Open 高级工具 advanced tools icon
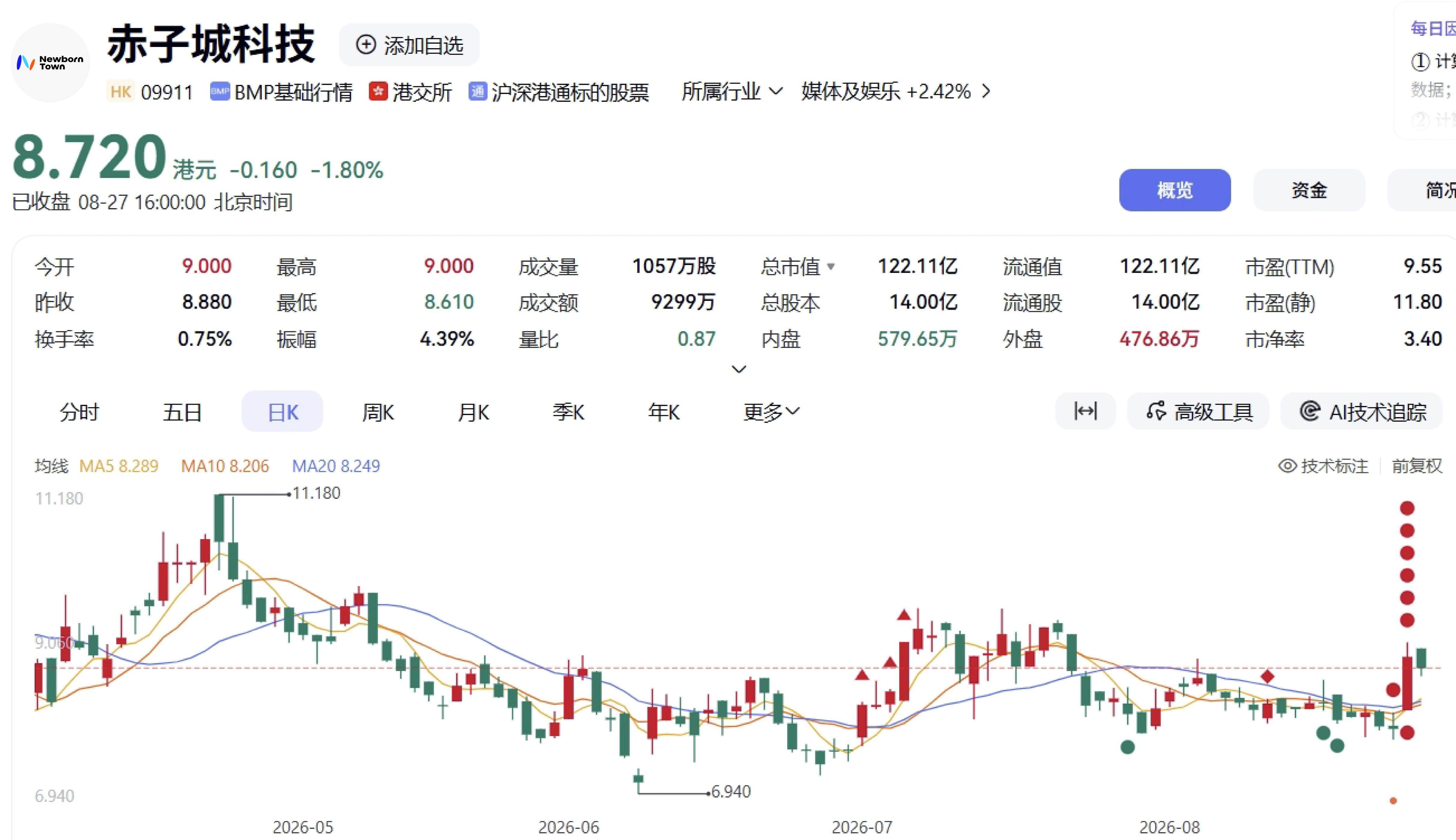1456x840 pixels. point(1156,411)
